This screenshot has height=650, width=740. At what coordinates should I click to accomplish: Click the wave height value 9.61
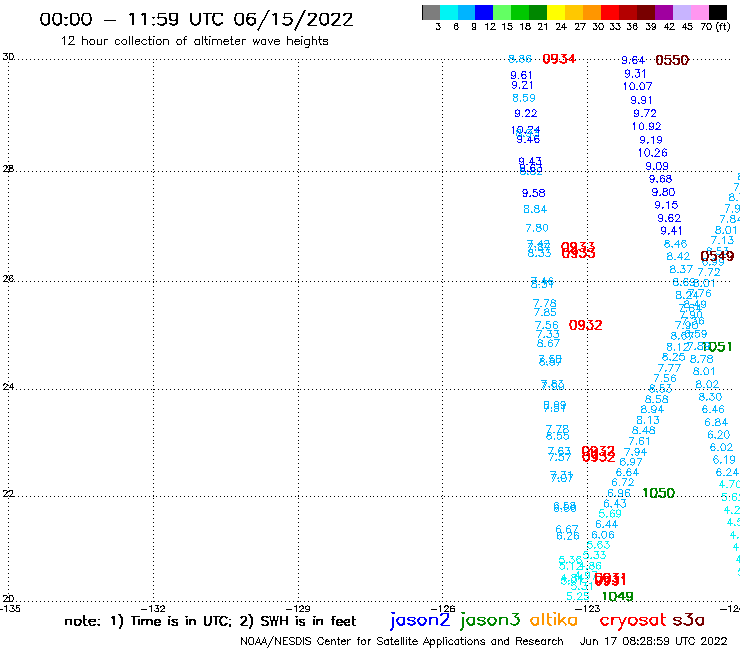(x=521, y=75)
